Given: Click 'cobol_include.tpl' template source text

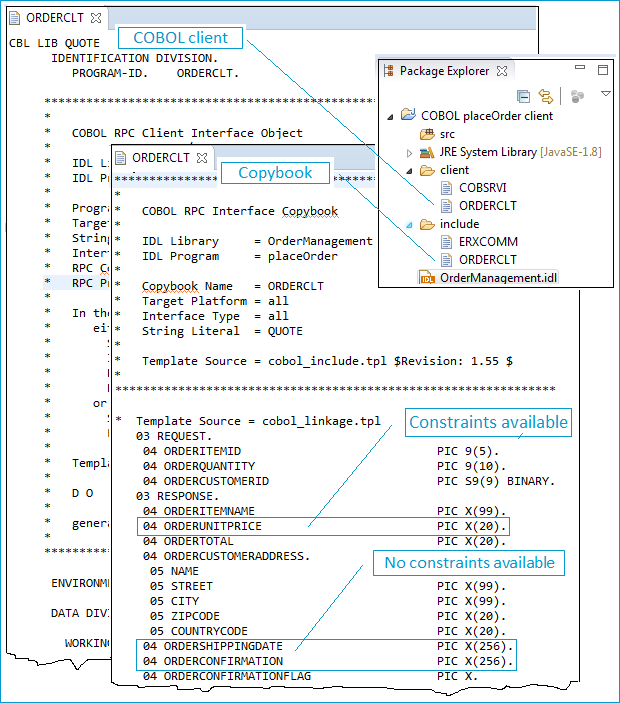Looking at the screenshot, I should 327,361.
